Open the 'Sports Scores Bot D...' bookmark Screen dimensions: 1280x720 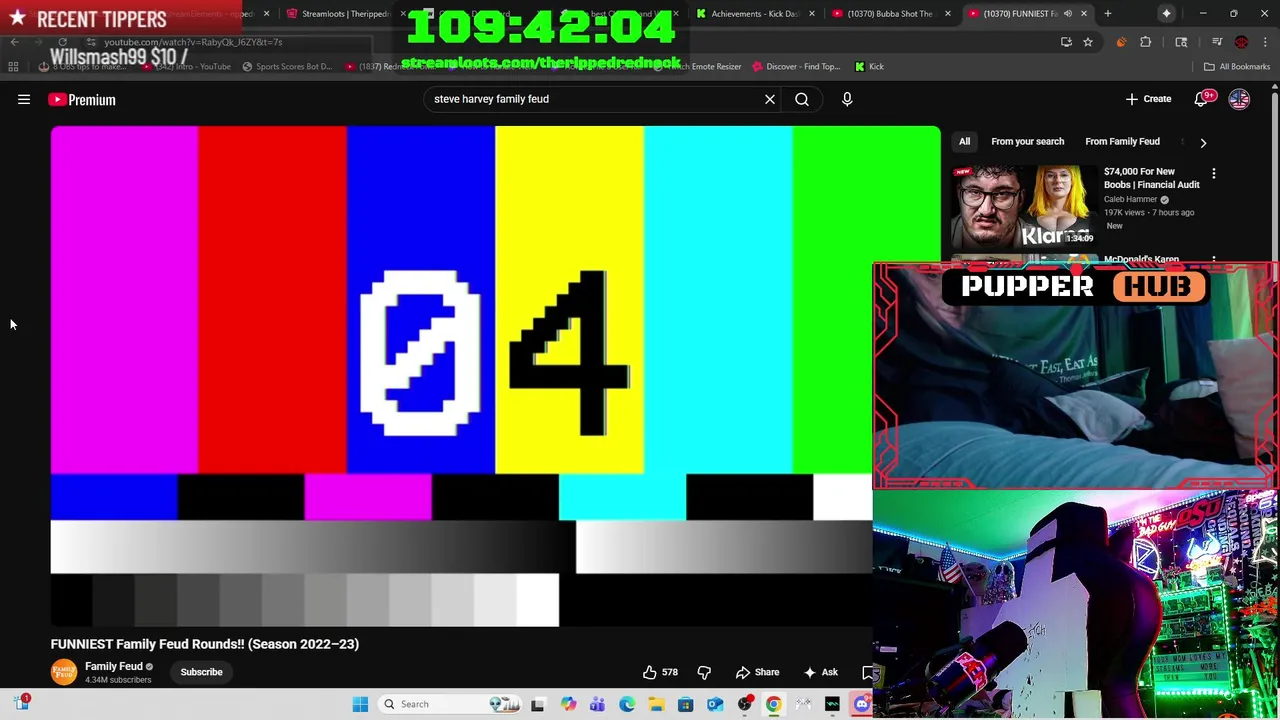pos(286,67)
